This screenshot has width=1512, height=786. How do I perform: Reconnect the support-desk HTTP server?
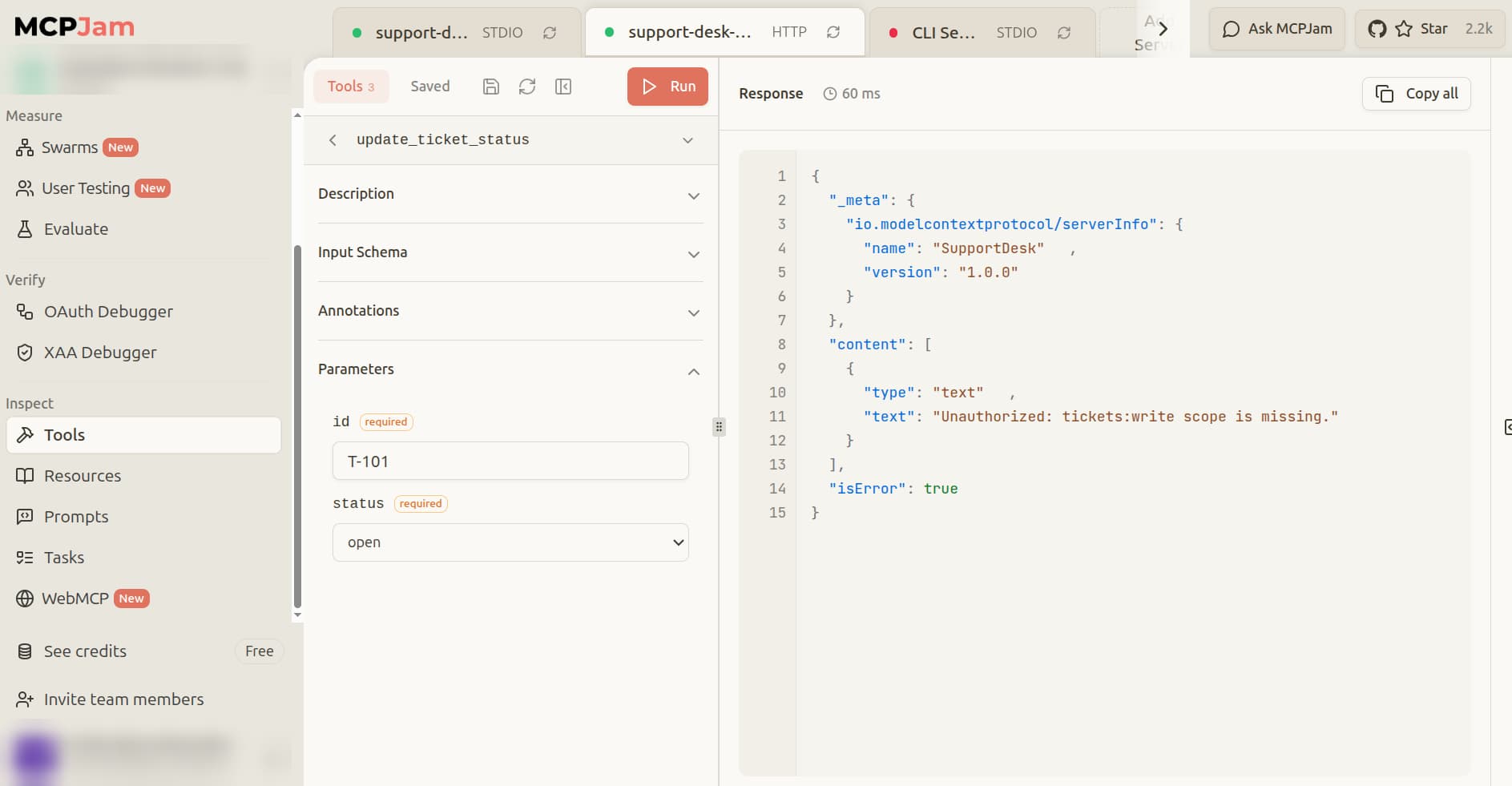click(833, 32)
